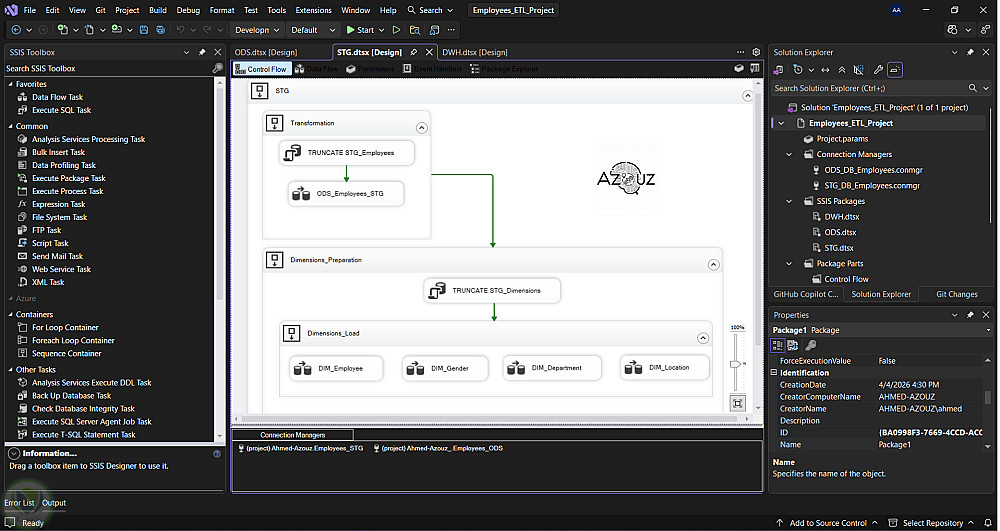Screen dimensions: 1000x531
Task: Click Add to Source Control in status bar
Action: pos(826,523)
